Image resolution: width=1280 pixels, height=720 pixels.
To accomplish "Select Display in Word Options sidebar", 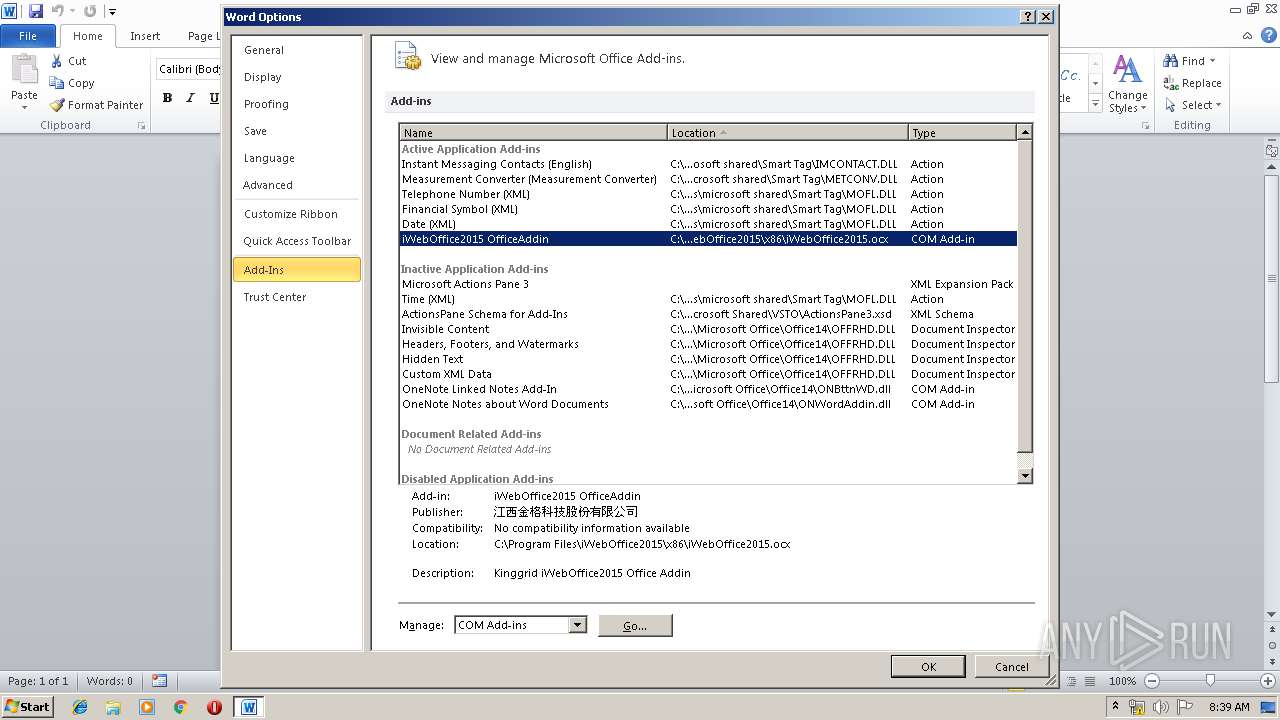I will 296,77.
